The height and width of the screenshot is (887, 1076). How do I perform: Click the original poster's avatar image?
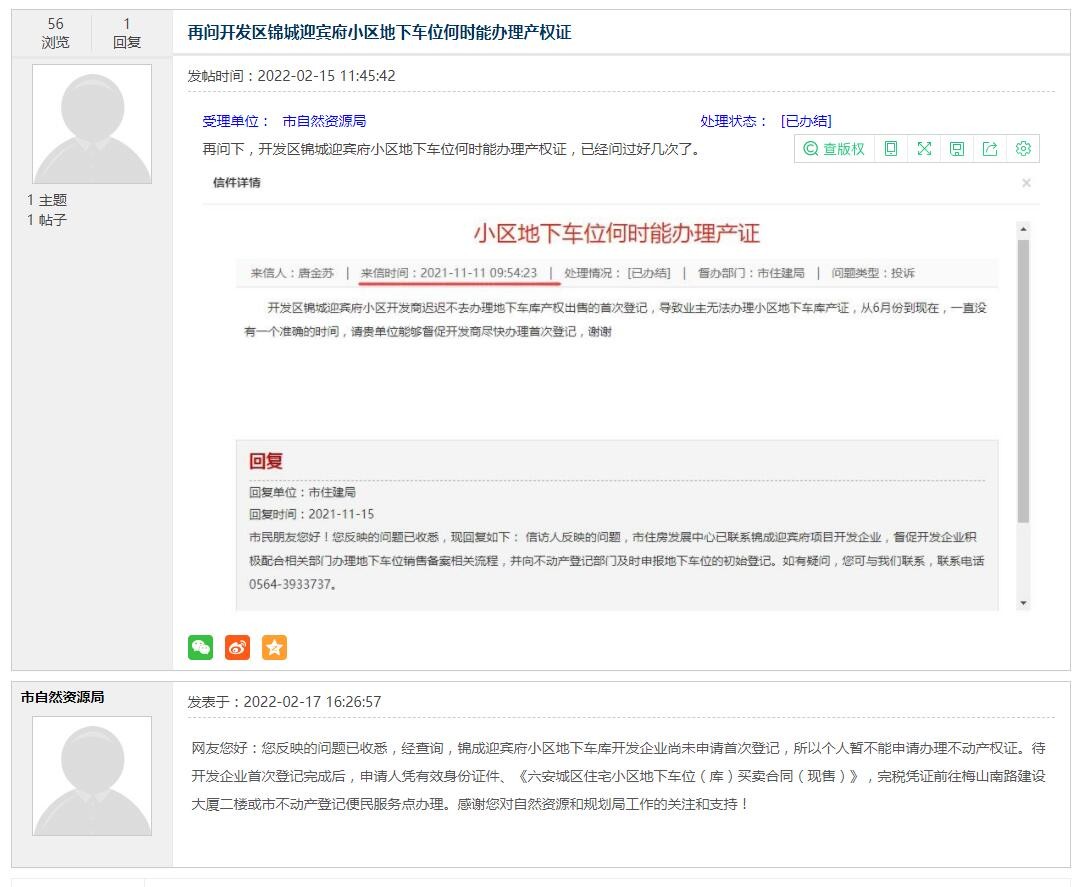92,124
